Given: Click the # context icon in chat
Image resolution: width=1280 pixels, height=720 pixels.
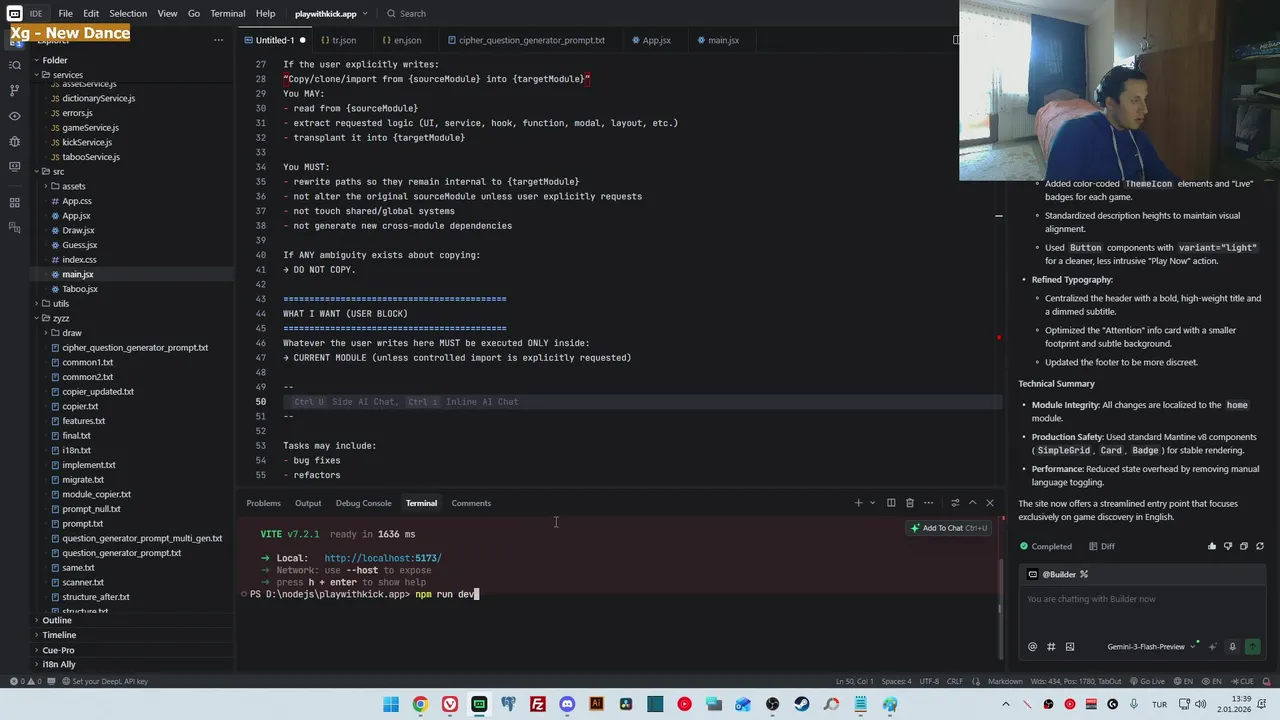Looking at the screenshot, I should coord(1051,647).
